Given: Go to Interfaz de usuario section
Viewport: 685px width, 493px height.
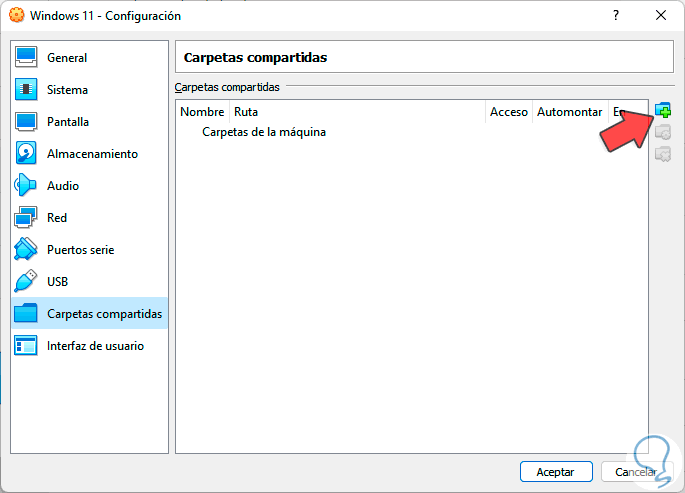Looking at the screenshot, I should click(x=95, y=346).
